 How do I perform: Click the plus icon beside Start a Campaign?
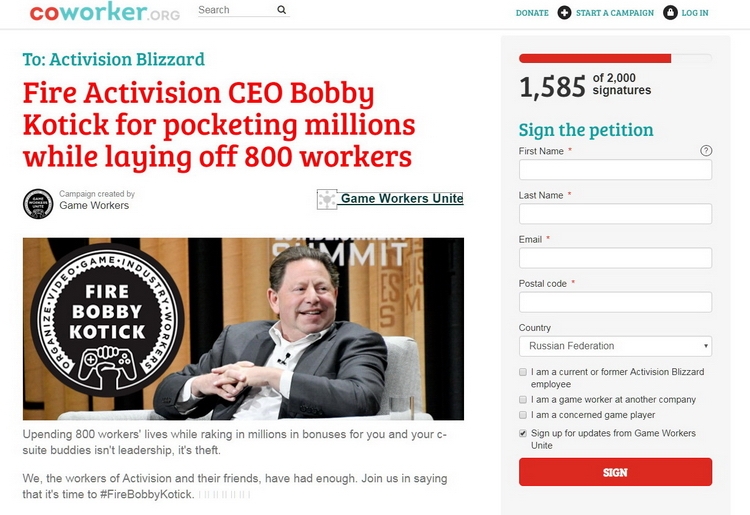pyautogui.click(x=564, y=12)
